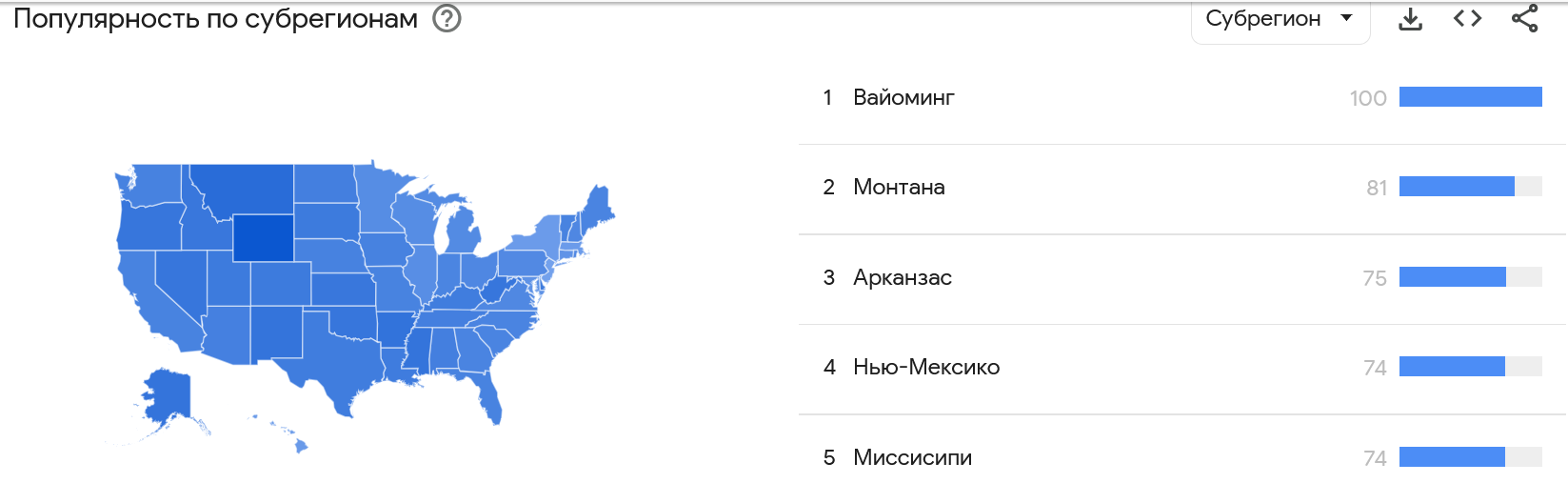Open the embed code icon
This screenshot has width=1568, height=503.
click(x=1467, y=19)
